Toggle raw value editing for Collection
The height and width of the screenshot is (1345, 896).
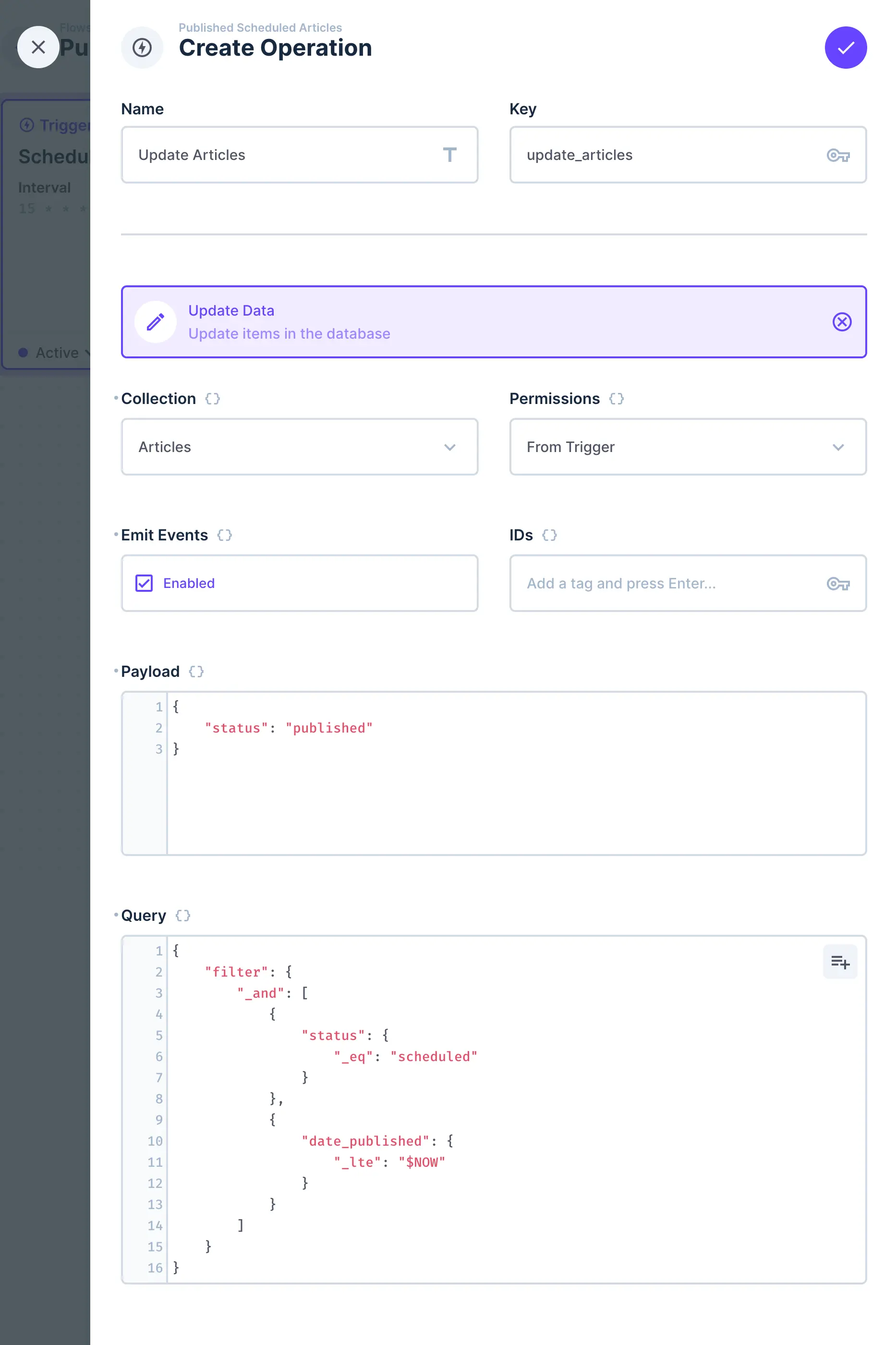[x=212, y=398]
